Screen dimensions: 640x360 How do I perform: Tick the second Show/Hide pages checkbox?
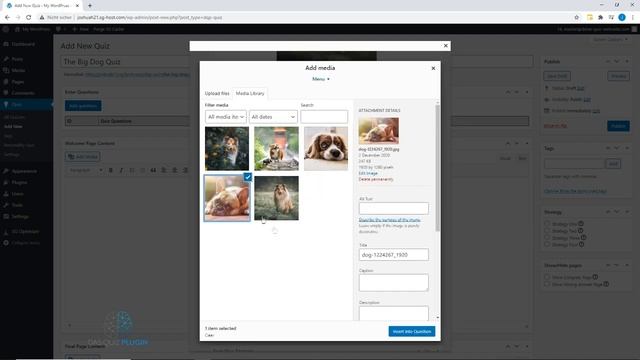click(547, 284)
